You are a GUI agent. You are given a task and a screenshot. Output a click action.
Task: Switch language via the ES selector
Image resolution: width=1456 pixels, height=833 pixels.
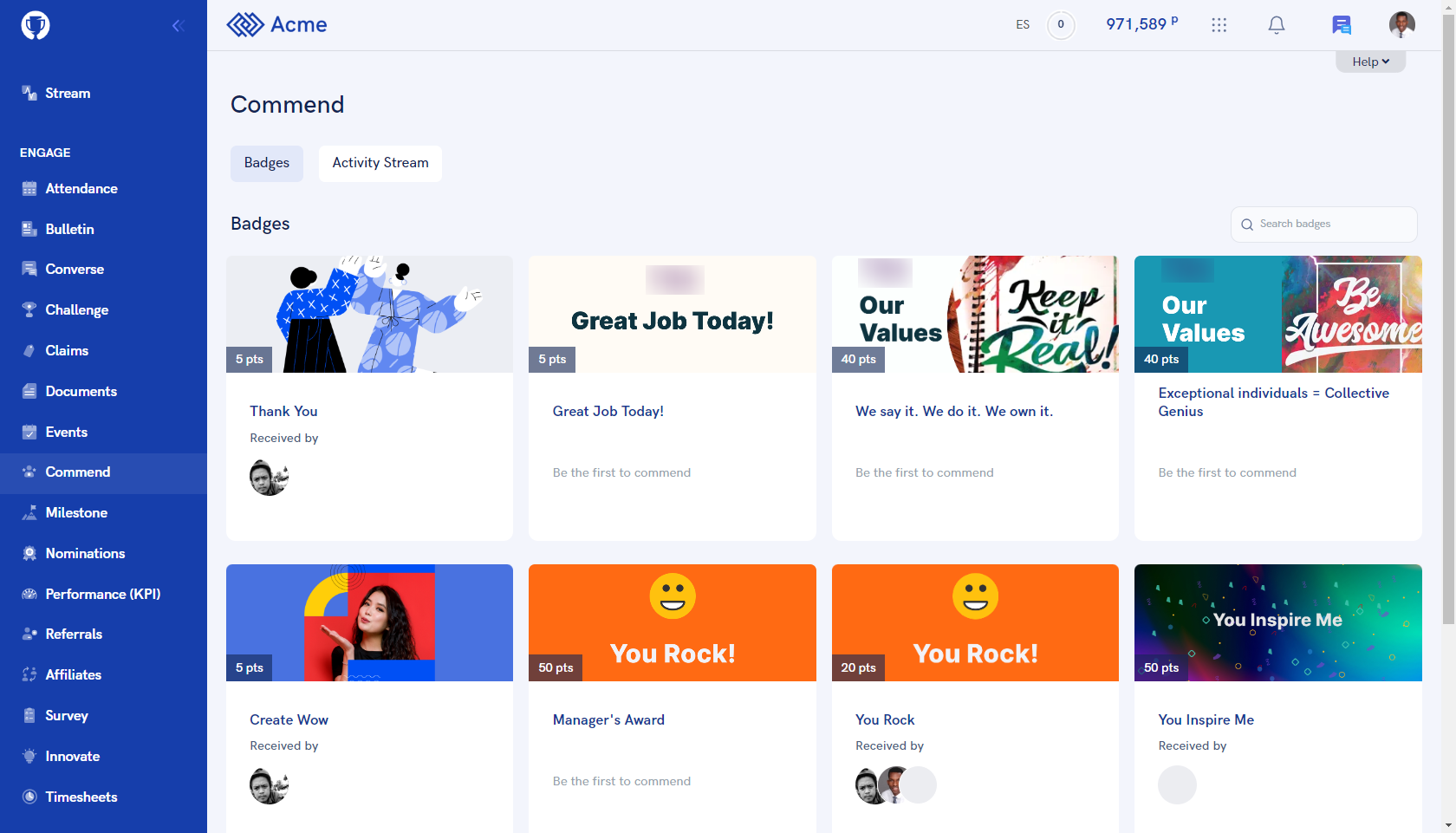click(1023, 25)
